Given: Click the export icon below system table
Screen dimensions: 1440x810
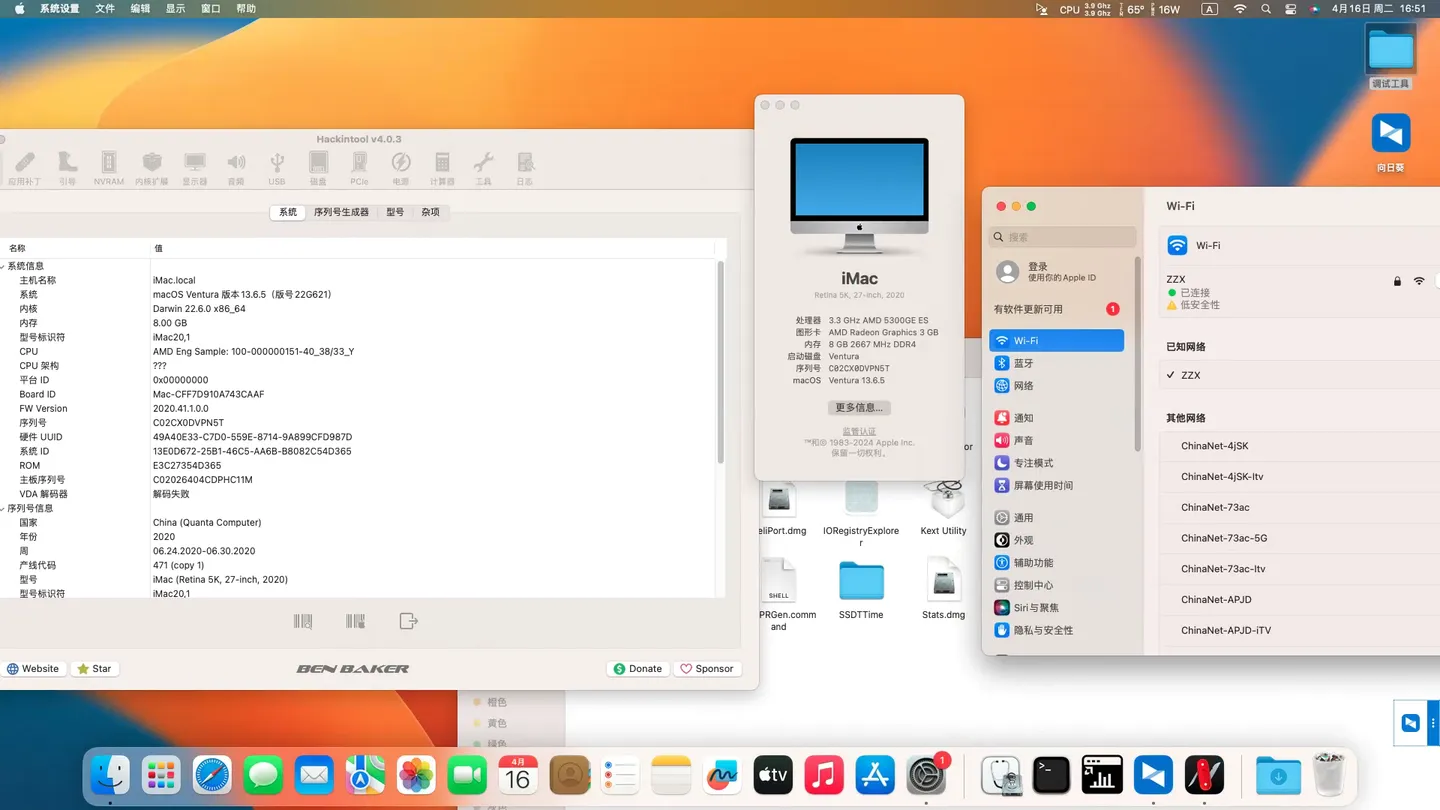Looking at the screenshot, I should 408,622.
